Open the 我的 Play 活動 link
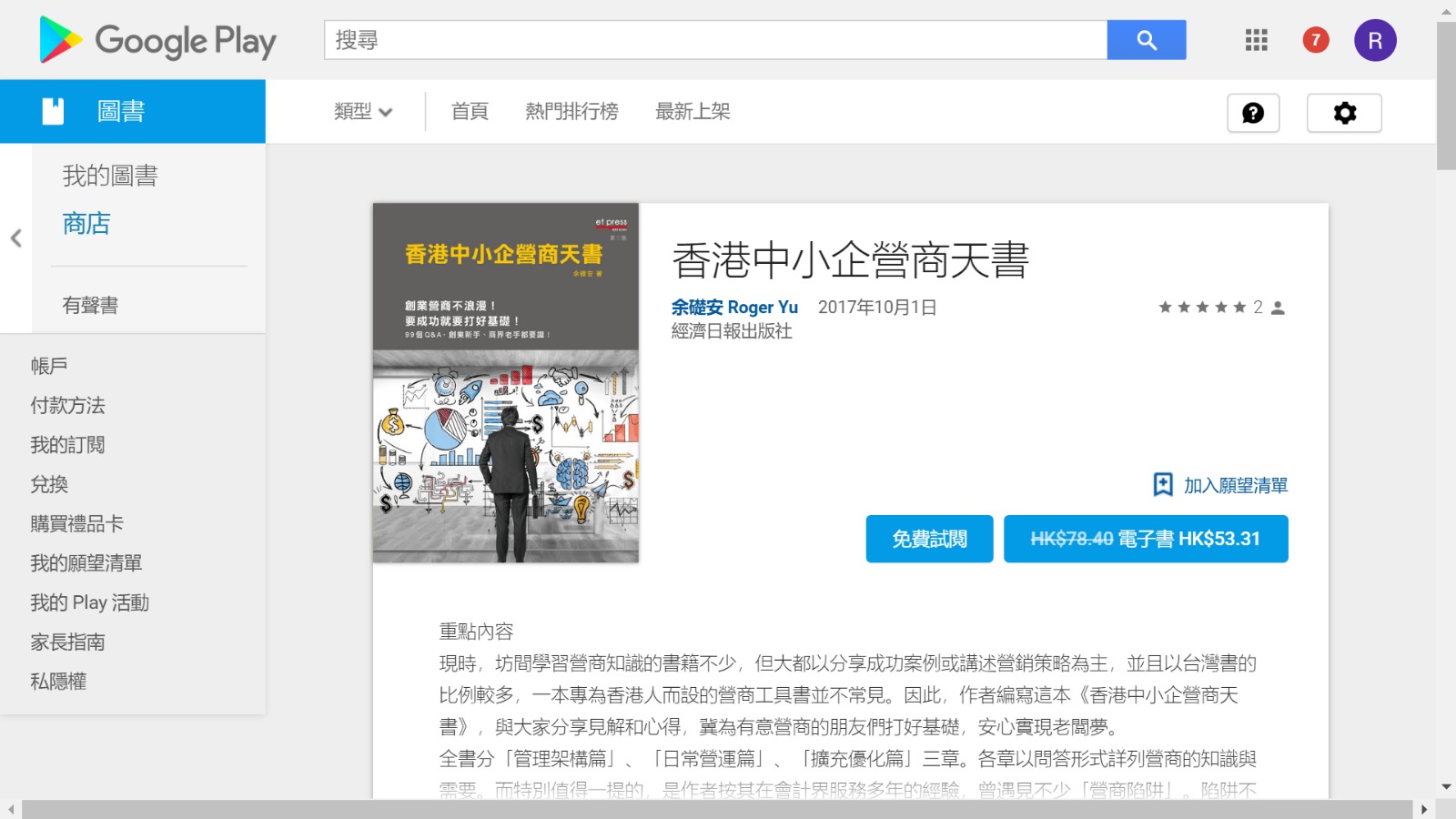This screenshot has height=819, width=1456. pyautogui.click(x=89, y=602)
